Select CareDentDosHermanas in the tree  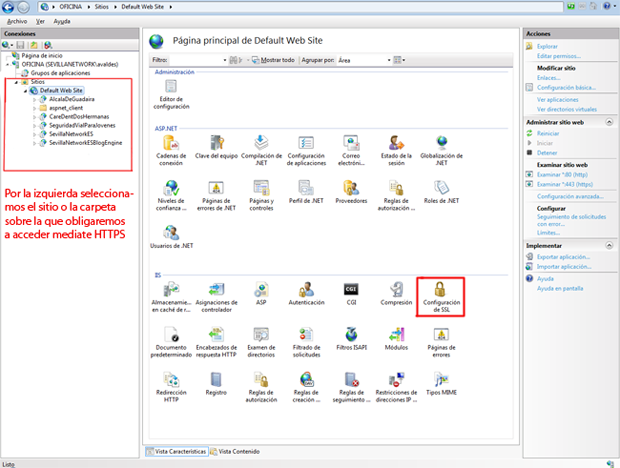[79, 117]
